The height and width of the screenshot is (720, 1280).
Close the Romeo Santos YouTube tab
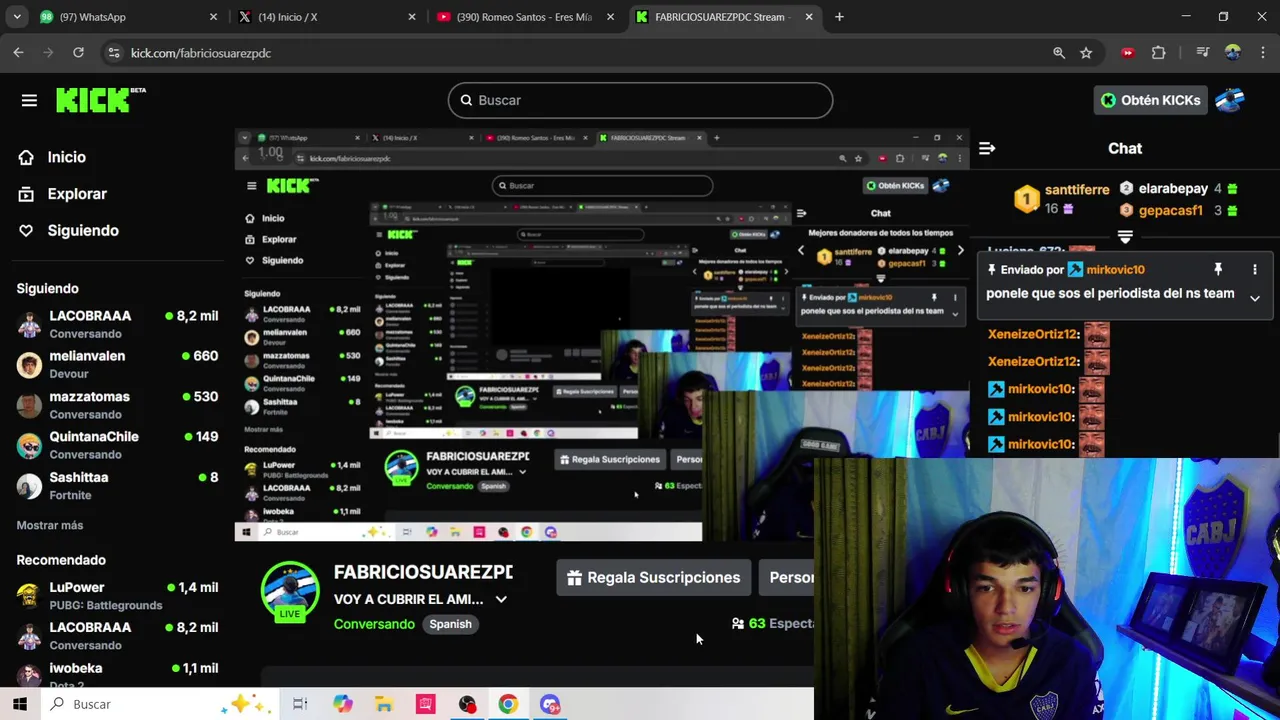tap(610, 17)
